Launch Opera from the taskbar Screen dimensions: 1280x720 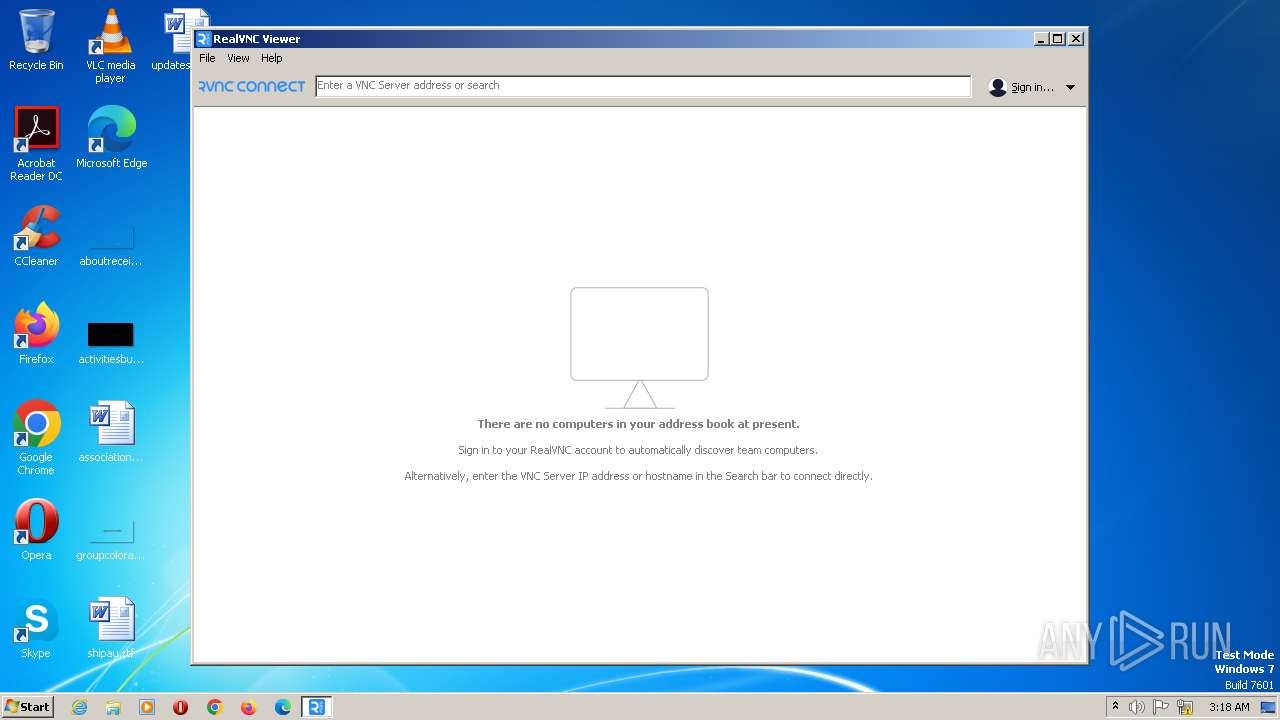(x=181, y=707)
